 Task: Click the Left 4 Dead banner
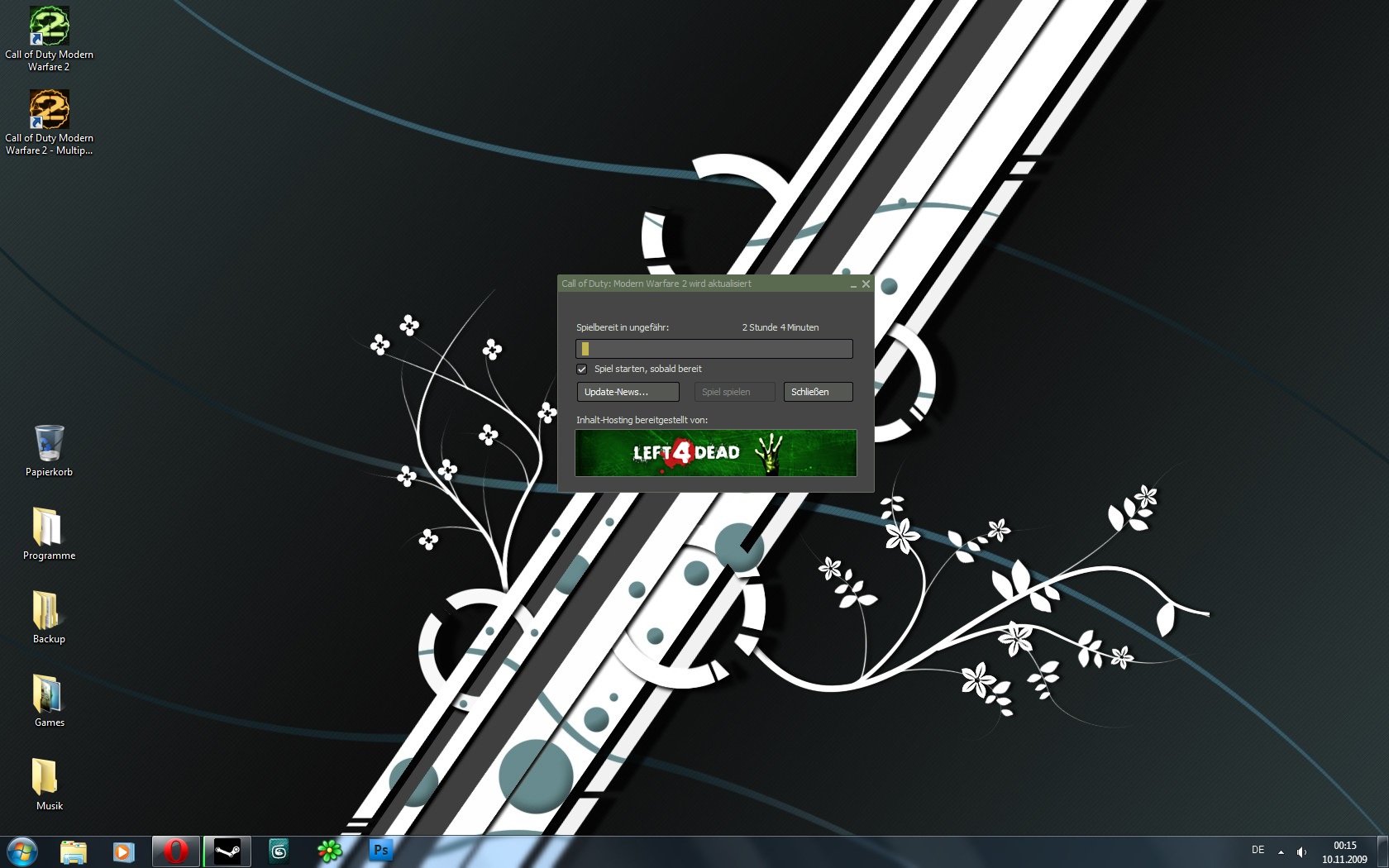(x=716, y=453)
